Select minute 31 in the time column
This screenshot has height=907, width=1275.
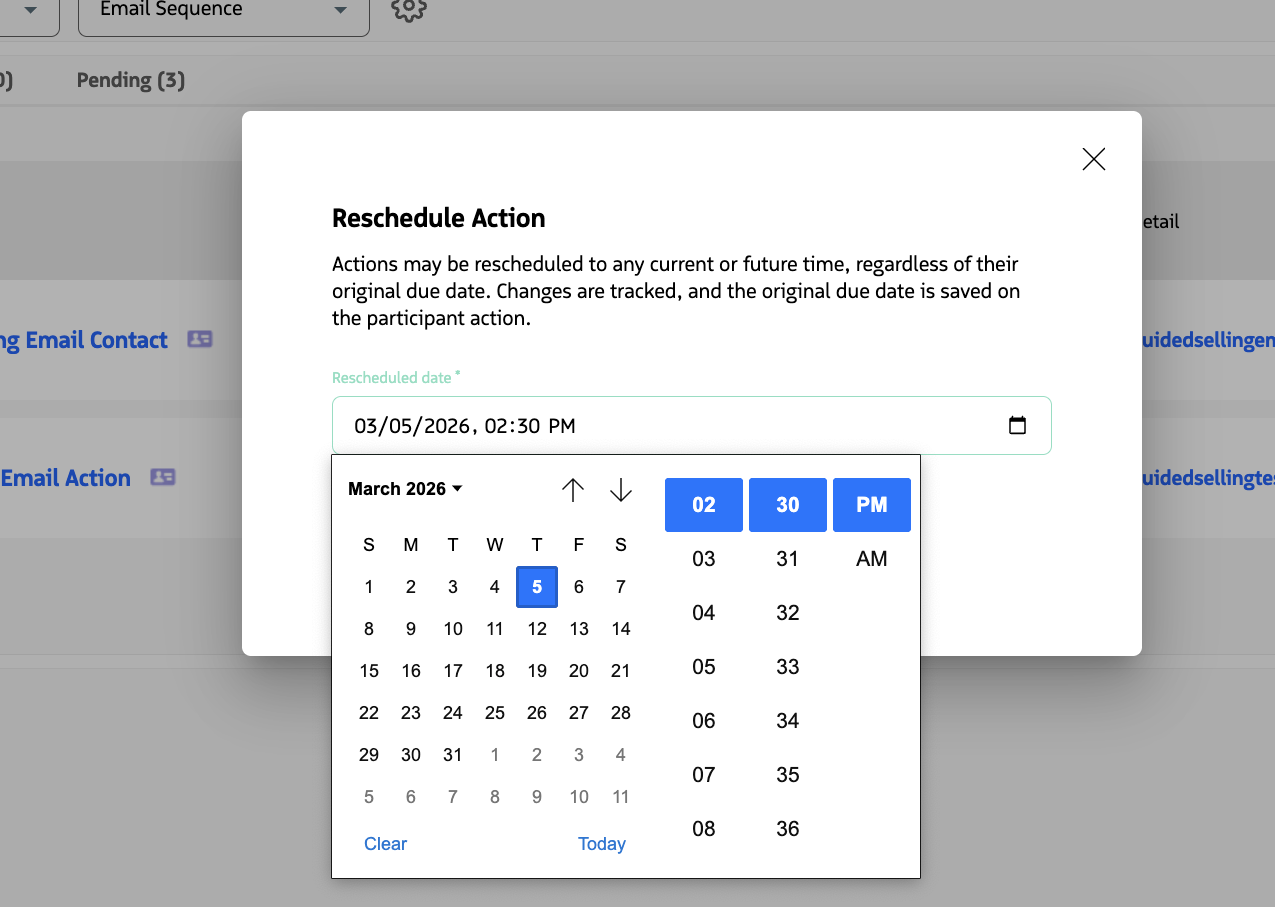[x=787, y=559]
